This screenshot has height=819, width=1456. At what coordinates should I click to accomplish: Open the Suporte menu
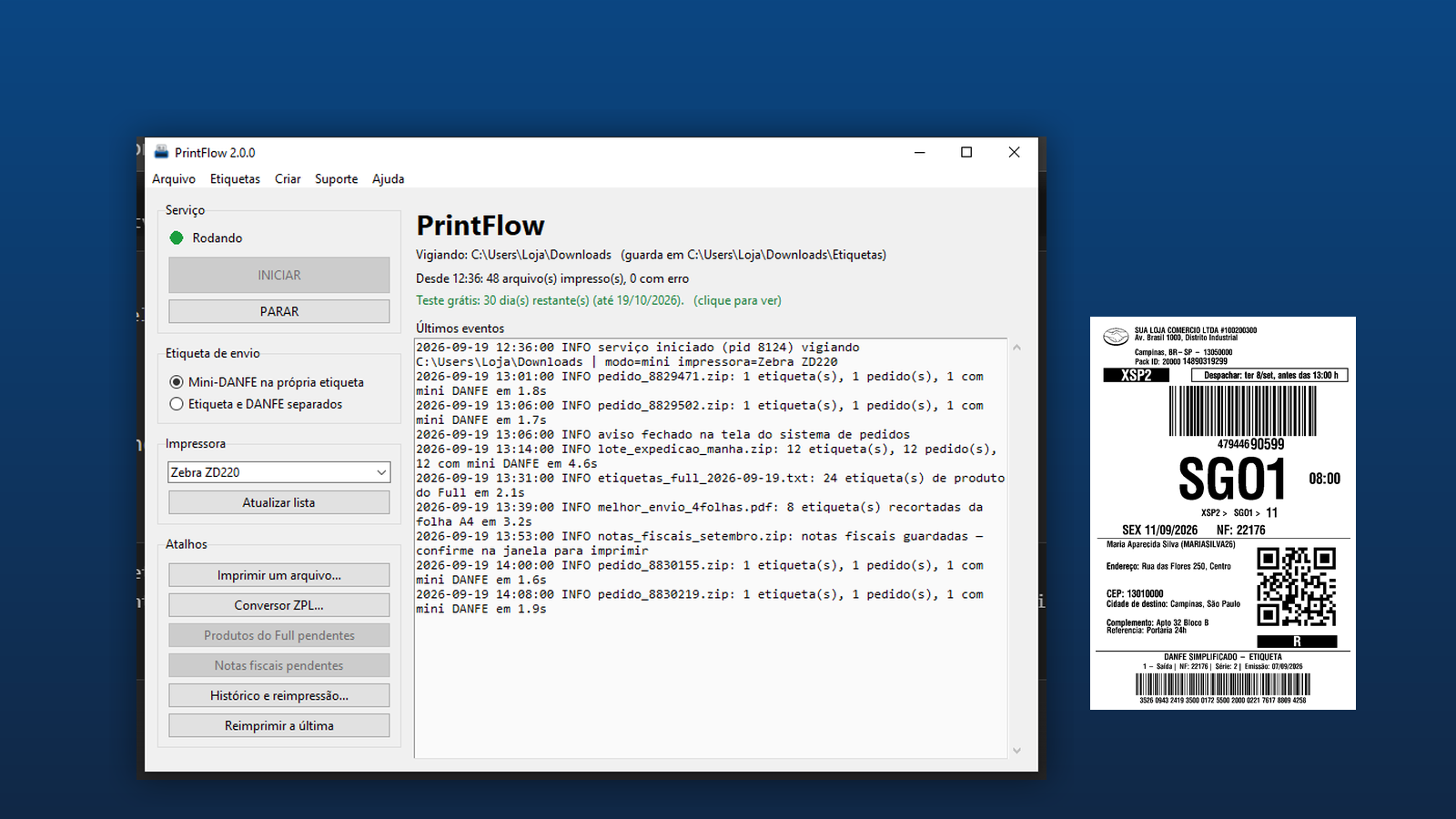(x=337, y=179)
